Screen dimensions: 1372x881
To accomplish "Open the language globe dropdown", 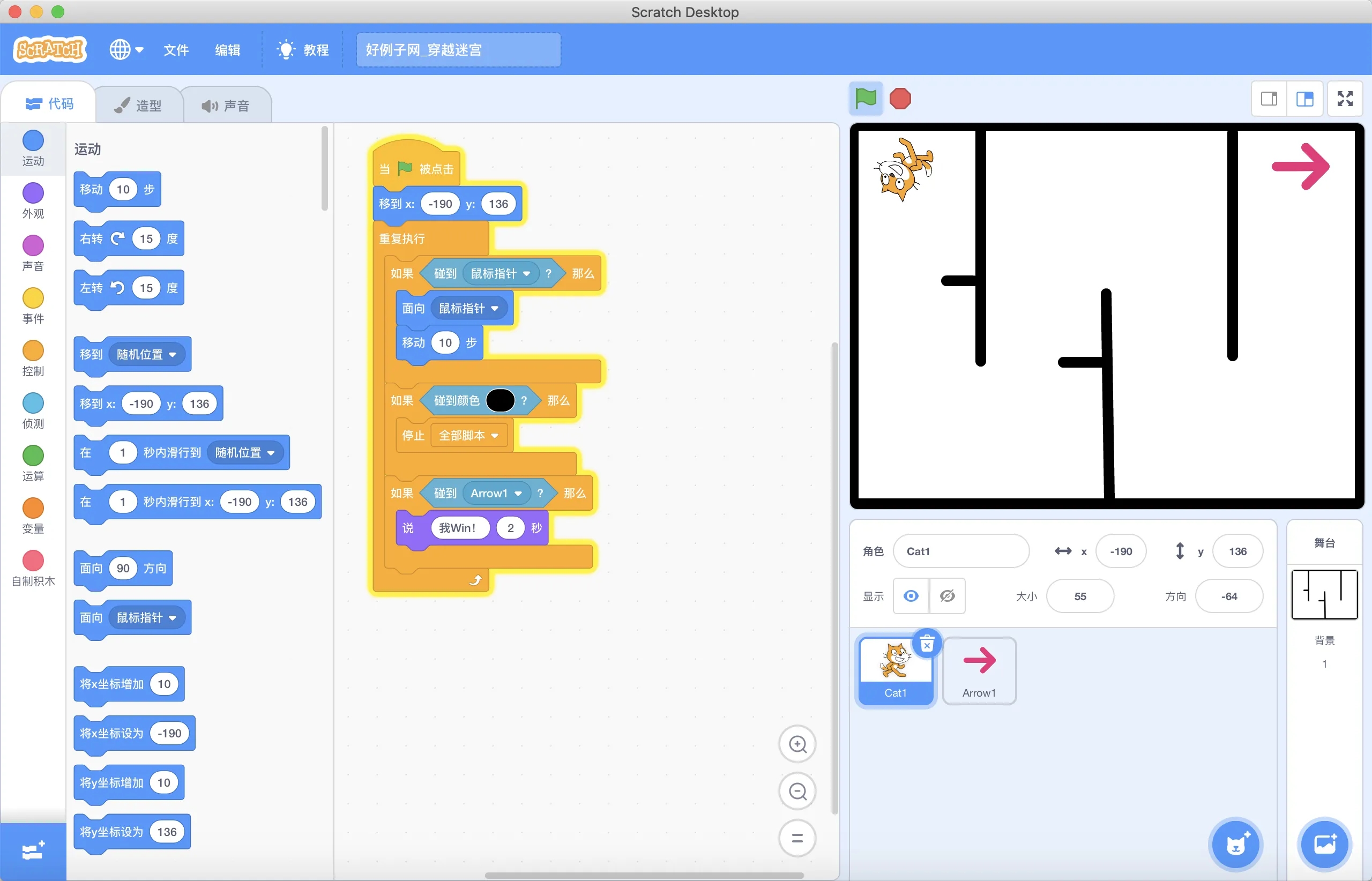I will click(x=126, y=50).
